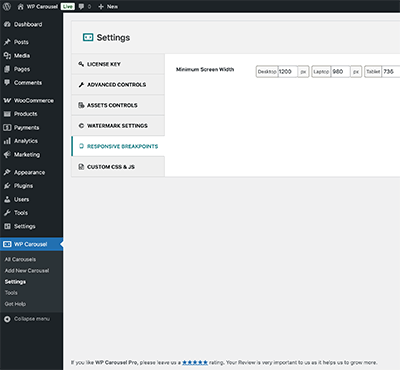Image resolution: width=400 pixels, height=370 pixels.
Task: Click the Dashboard gauge icon
Action: (x=7, y=24)
